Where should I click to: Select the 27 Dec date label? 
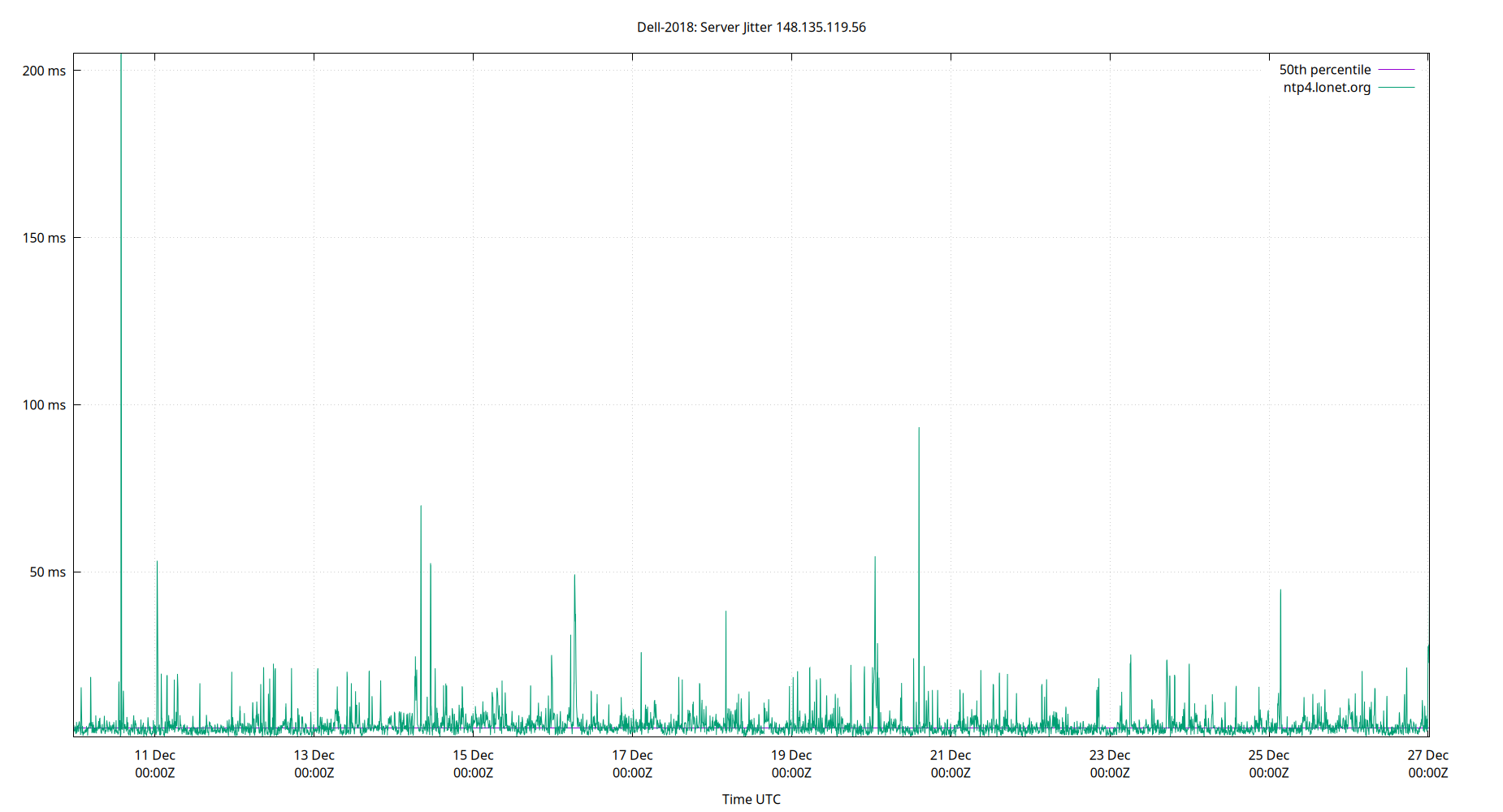tap(1429, 754)
